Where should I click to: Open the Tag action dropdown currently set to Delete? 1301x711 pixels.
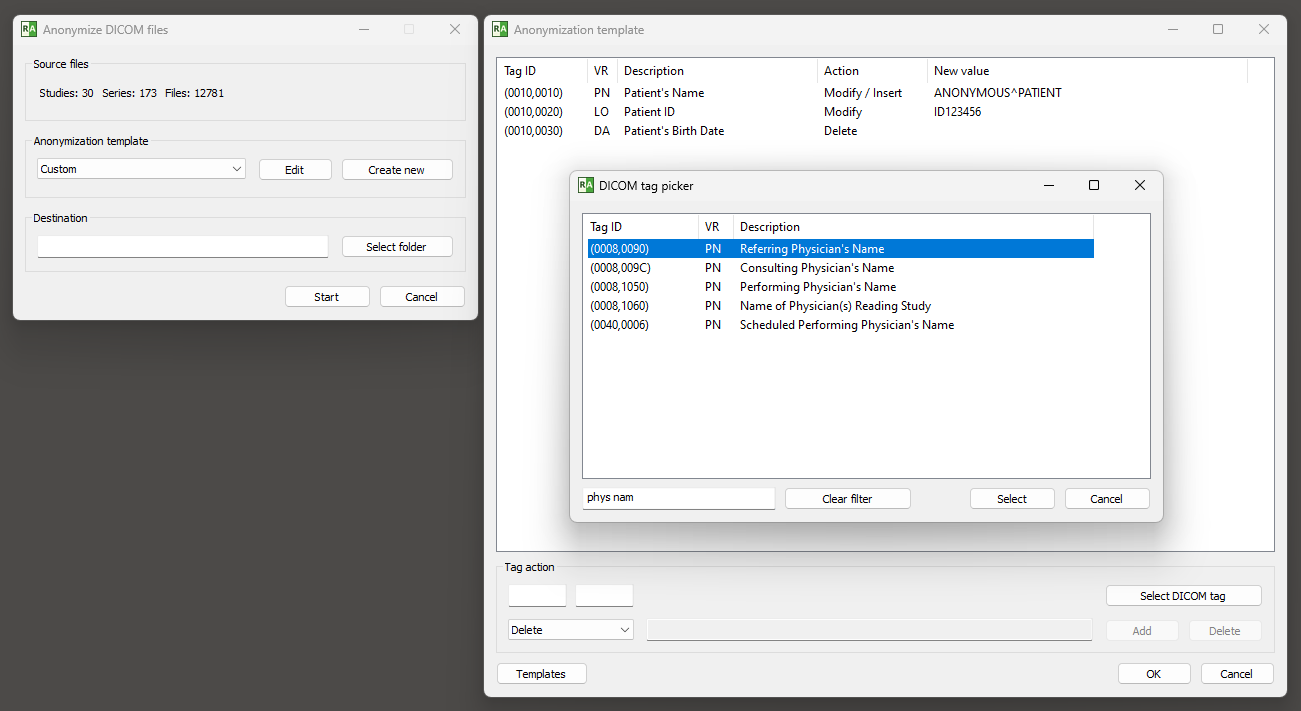tap(570, 629)
